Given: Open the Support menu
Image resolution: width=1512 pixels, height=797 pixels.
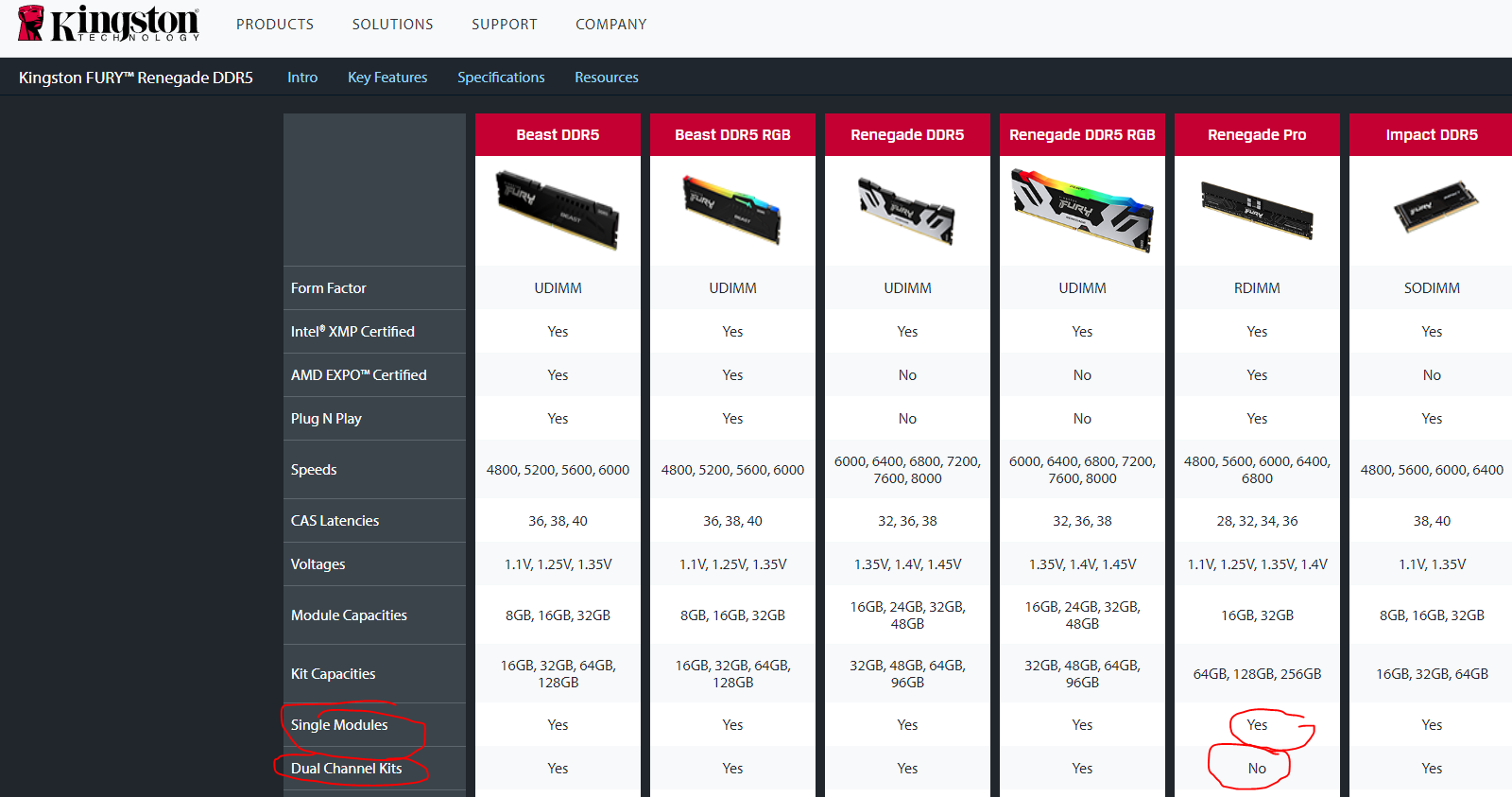Looking at the screenshot, I should 505,25.
